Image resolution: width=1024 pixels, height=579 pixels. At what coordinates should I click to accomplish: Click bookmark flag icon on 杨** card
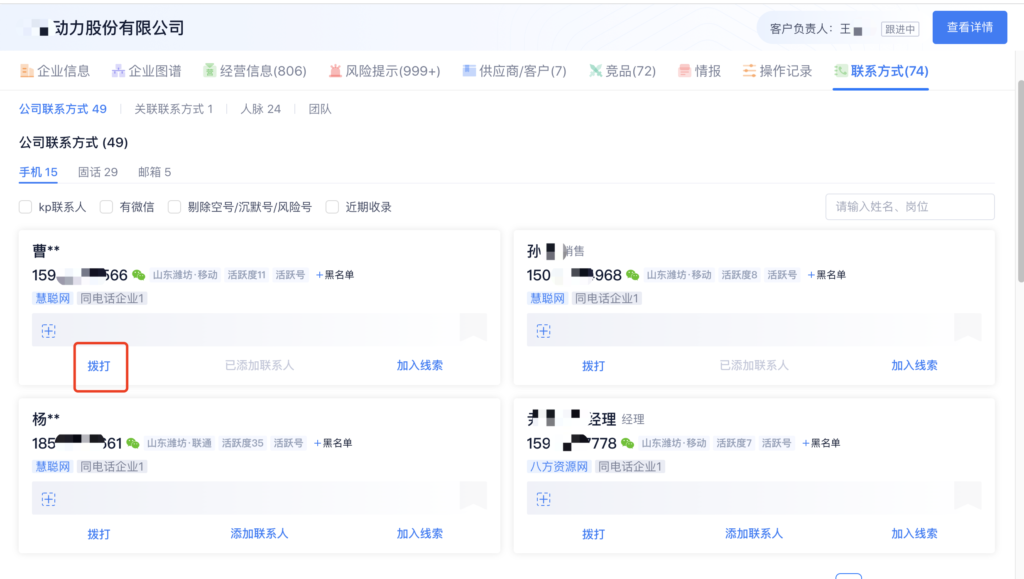click(473, 496)
